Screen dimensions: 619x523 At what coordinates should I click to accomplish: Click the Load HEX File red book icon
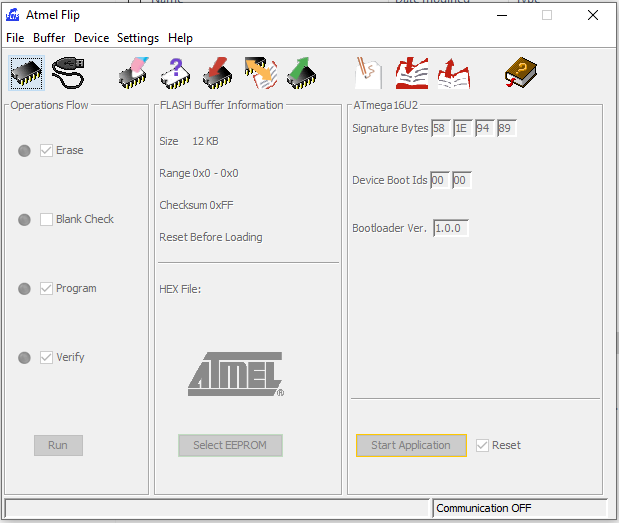(412, 73)
